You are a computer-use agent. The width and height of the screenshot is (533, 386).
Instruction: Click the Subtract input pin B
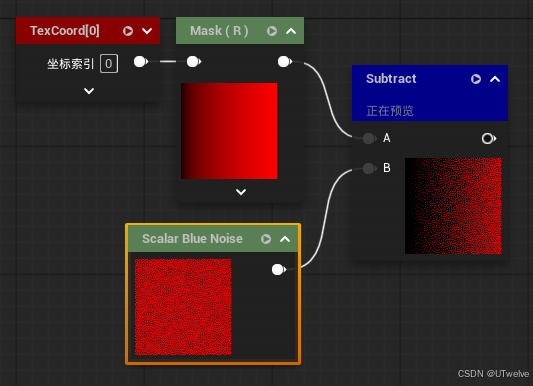point(369,168)
